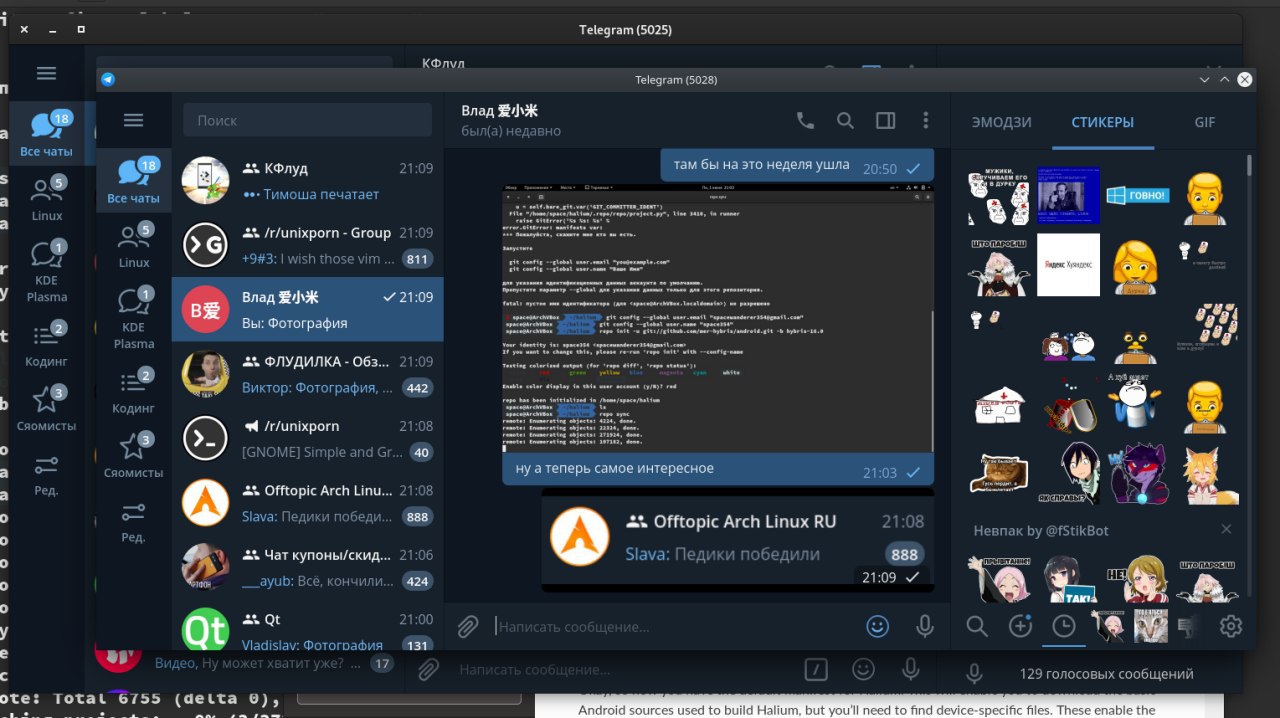Select Linux folder in back Telegram window
Image resolution: width=1280 pixels, height=718 pixels.
[x=46, y=198]
